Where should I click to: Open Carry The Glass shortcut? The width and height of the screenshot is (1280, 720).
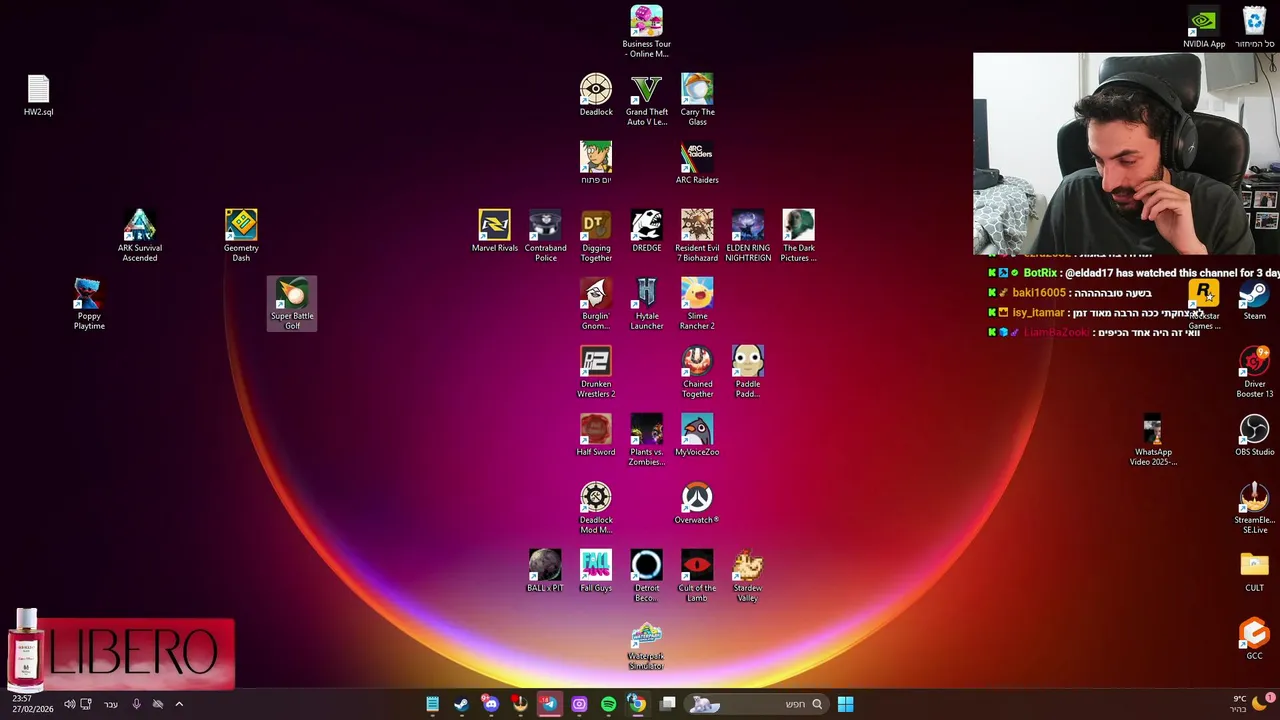tap(697, 100)
